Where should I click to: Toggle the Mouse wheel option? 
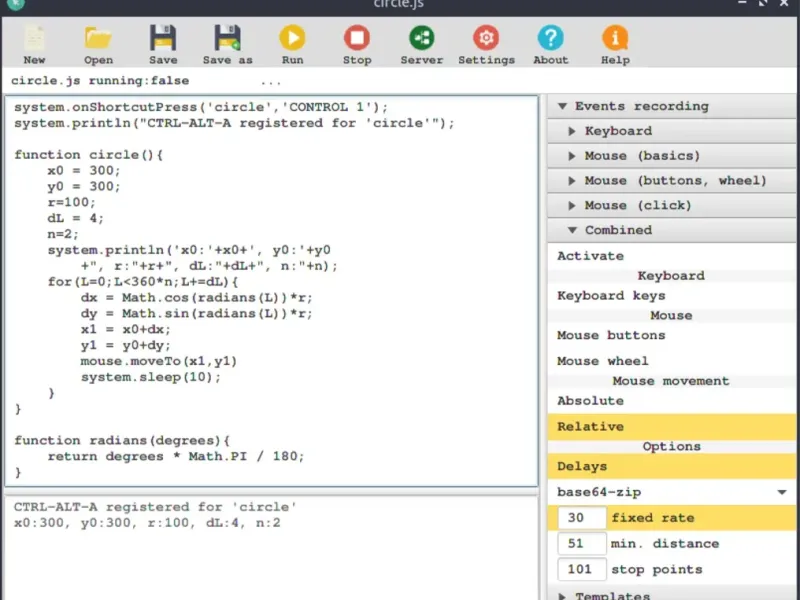(671, 361)
